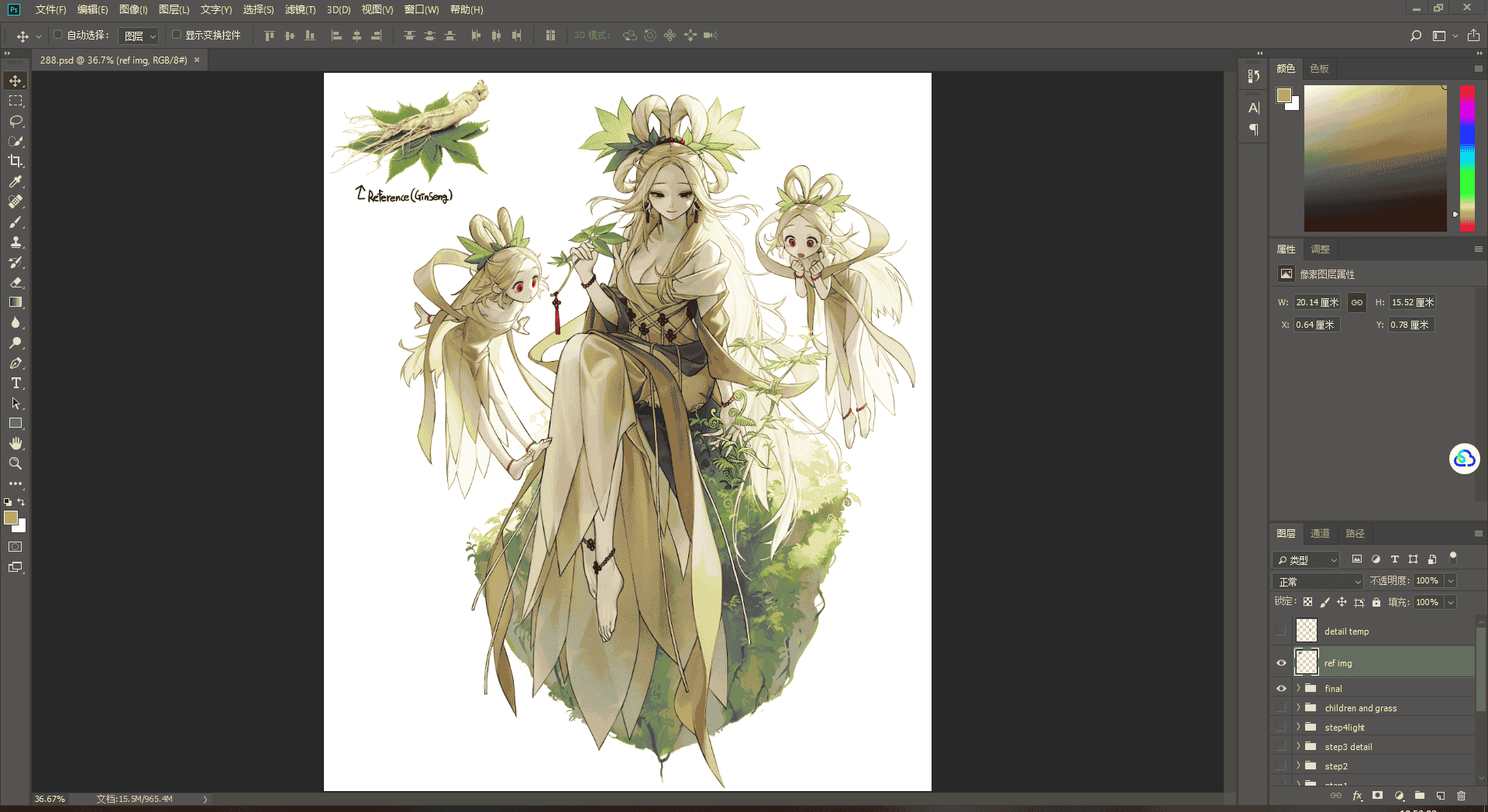This screenshot has height=812, width=1488.
Task: Open the 图像(I) menu
Action: coord(133,9)
